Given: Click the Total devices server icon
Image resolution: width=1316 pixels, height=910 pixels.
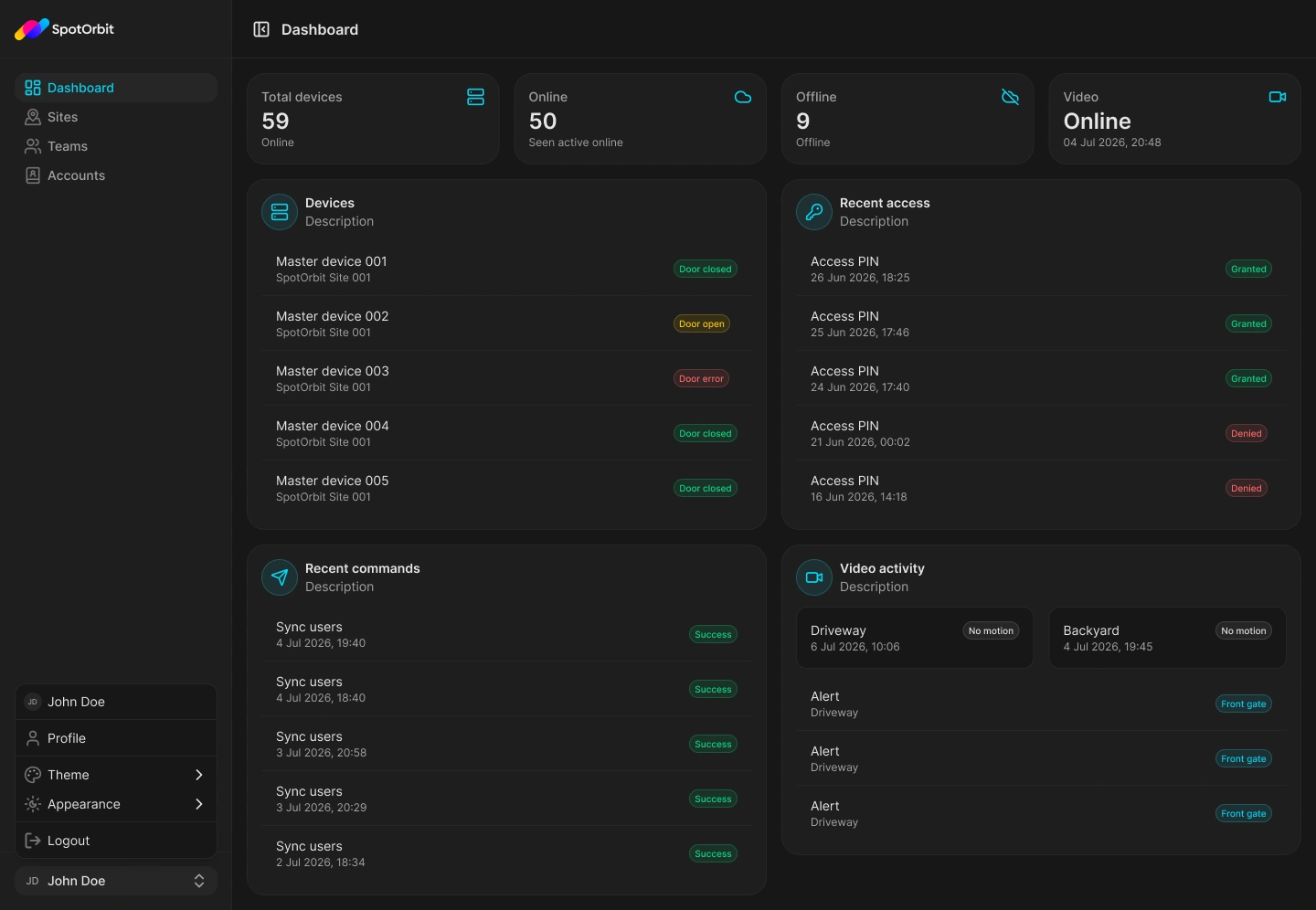Looking at the screenshot, I should (475, 97).
